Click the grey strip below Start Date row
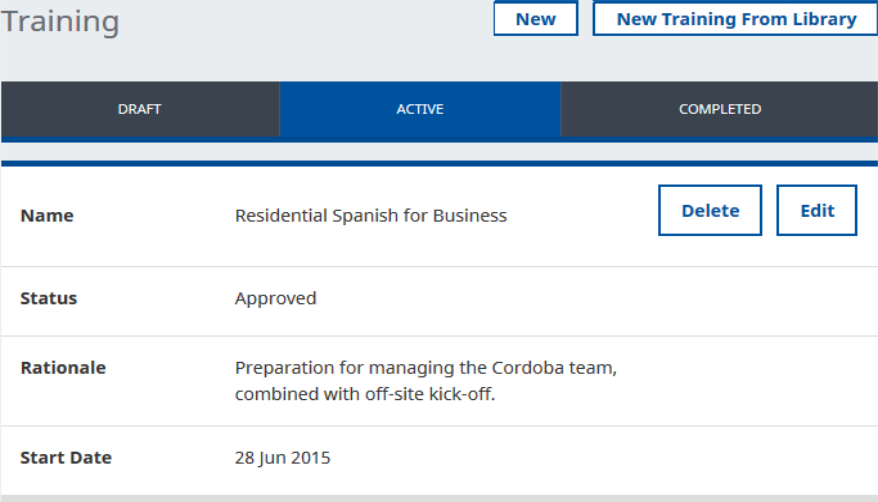This screenshot has height=502, width=878. click(439, 498)
